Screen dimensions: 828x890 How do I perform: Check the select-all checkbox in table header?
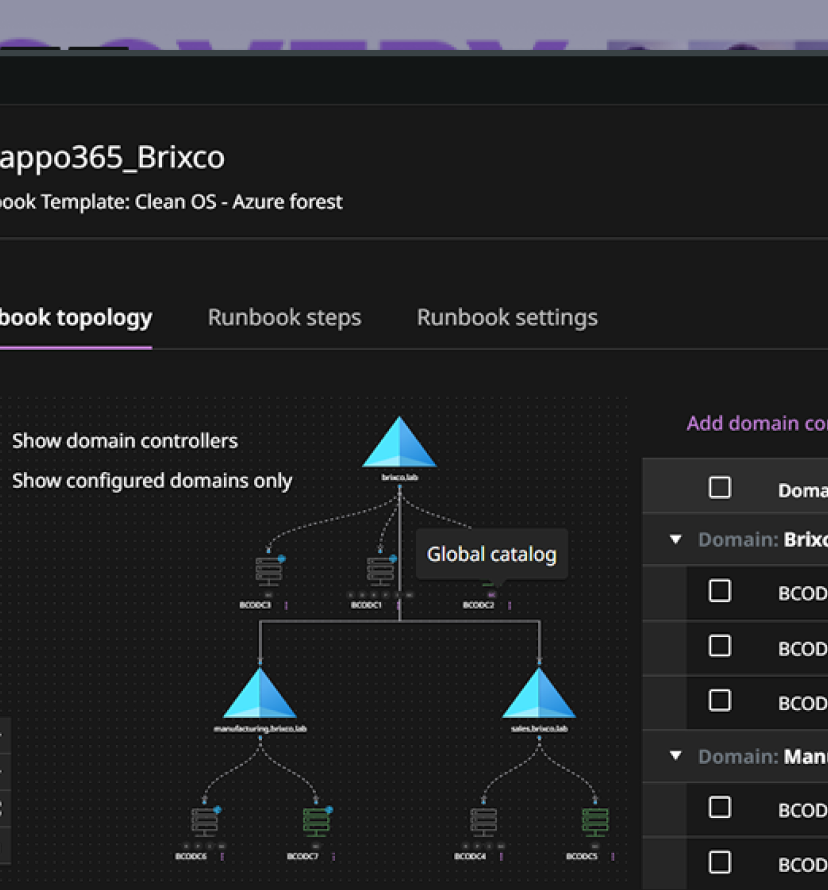click(x=719, y=488)
